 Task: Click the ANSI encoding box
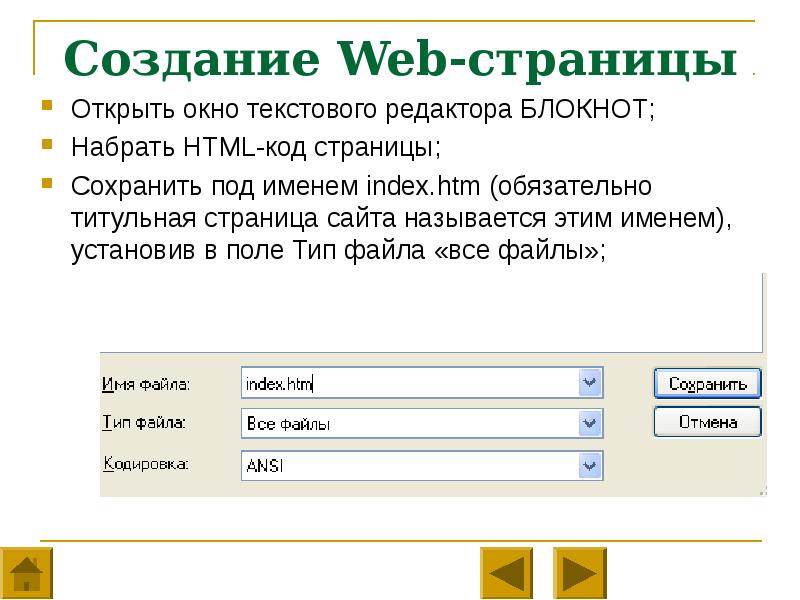pos(410,465)
